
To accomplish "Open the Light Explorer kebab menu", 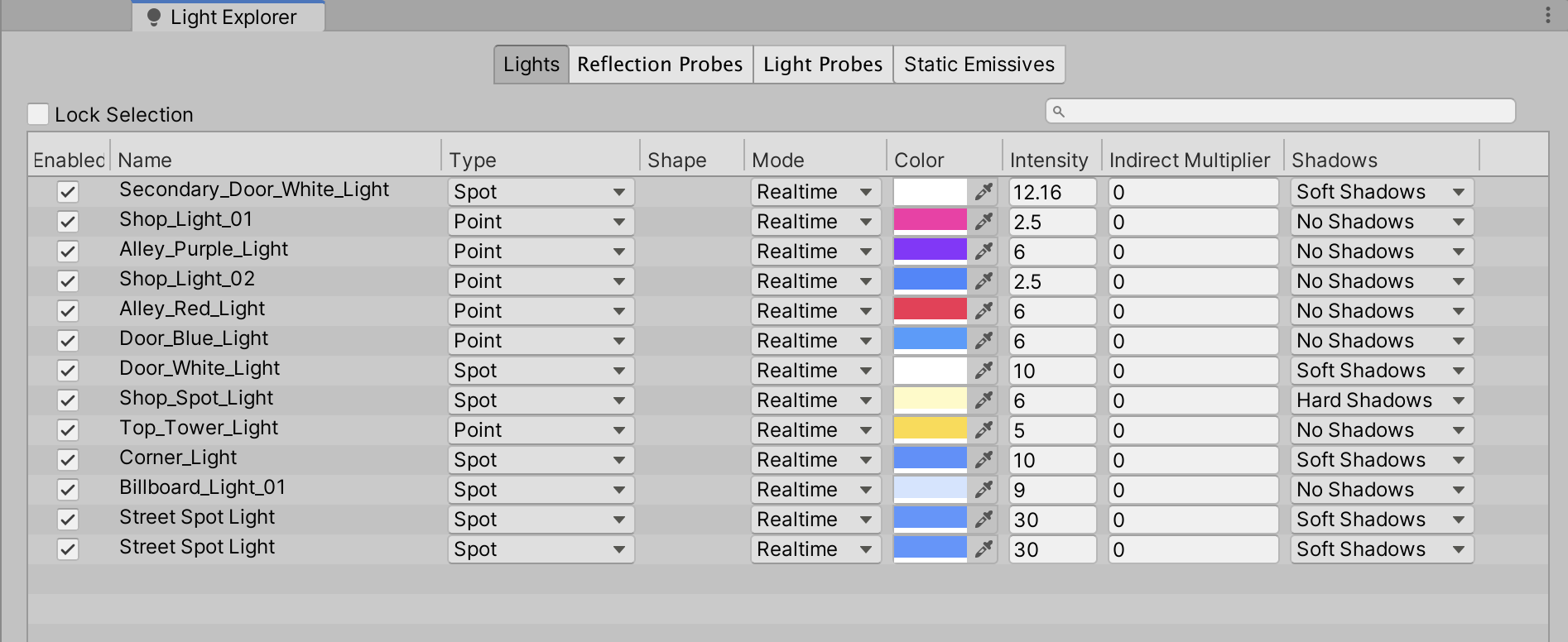I will 1547,16.
